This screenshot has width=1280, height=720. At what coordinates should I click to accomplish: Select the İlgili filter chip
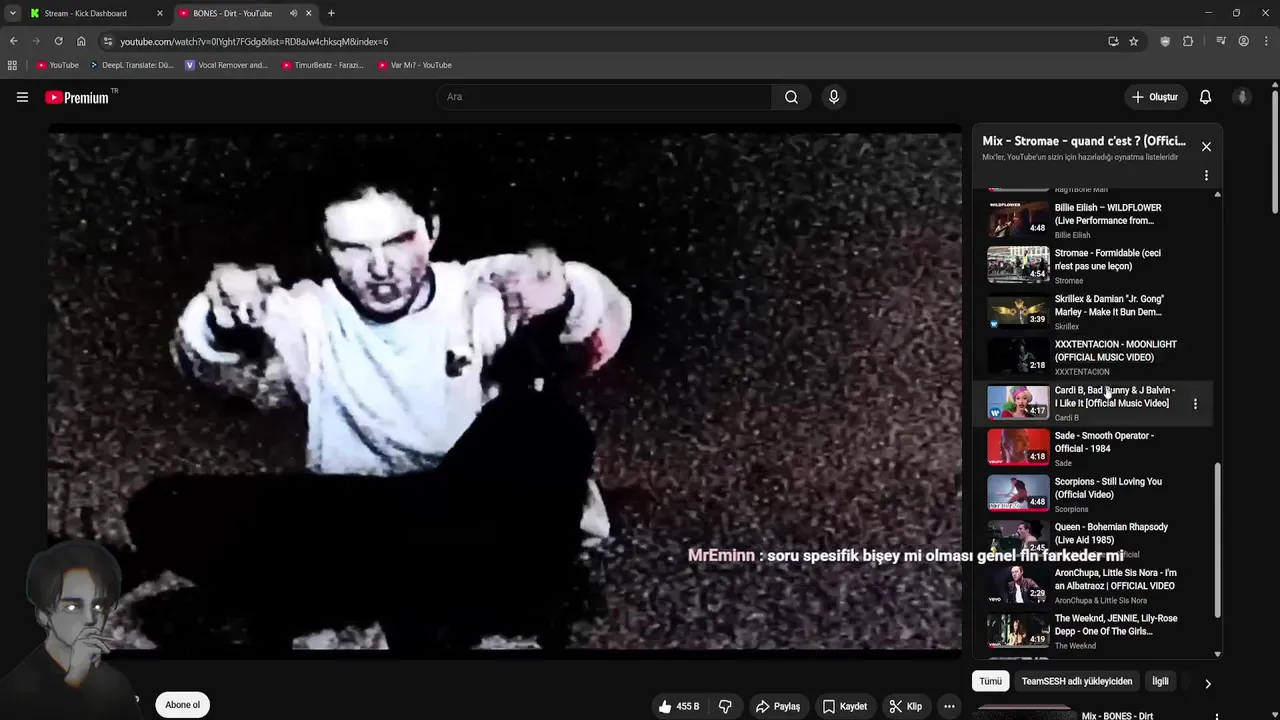point(1160,681)
